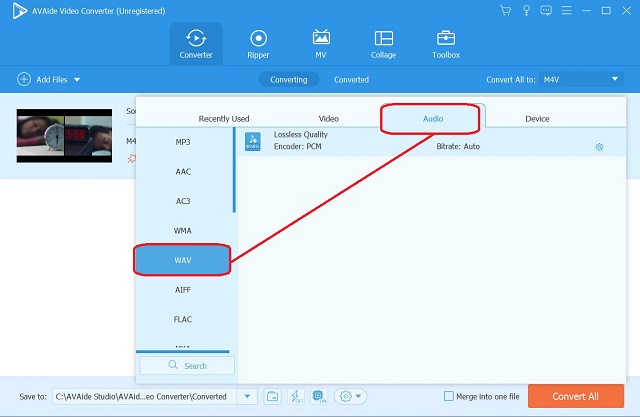Screen dimensions: 640x417
Task: Switch to the Converter module
Action: click(x=196, y=44)
